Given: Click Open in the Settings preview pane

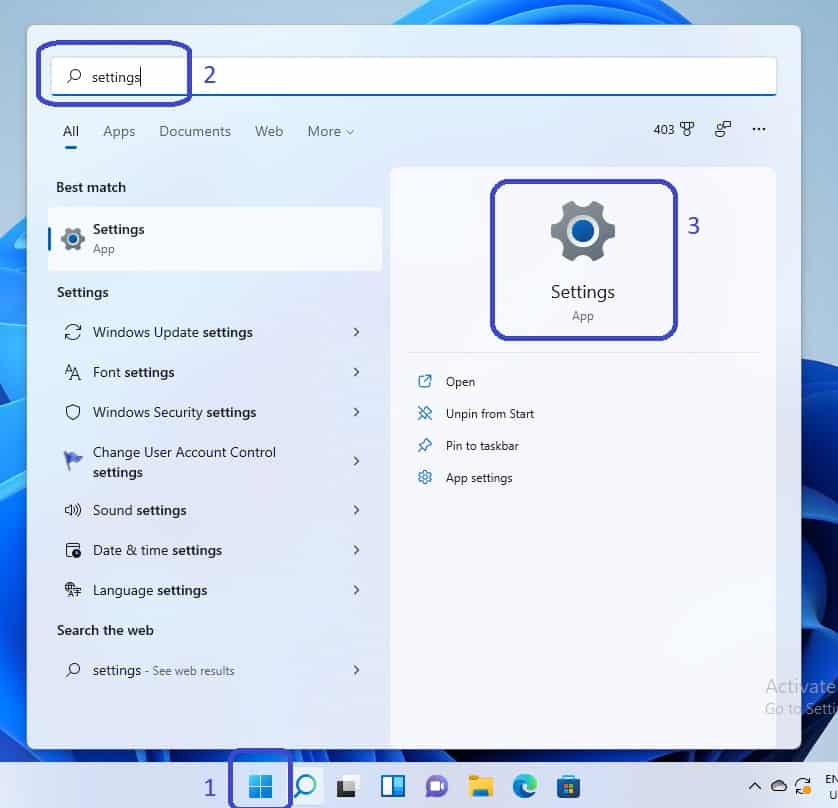Looking at the screenshot, I should point(460,382).
